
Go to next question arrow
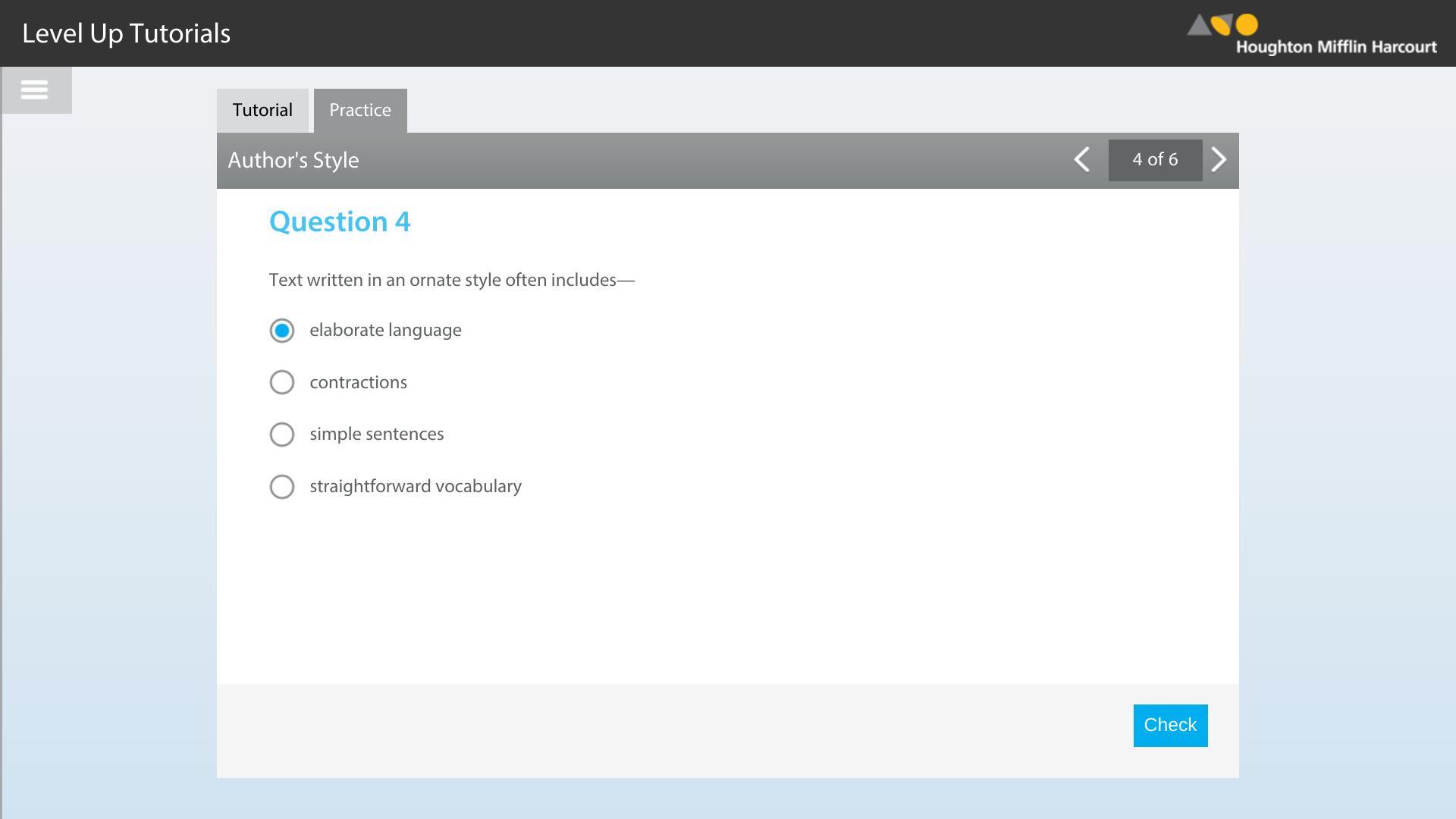click(x=1219, y=160)
